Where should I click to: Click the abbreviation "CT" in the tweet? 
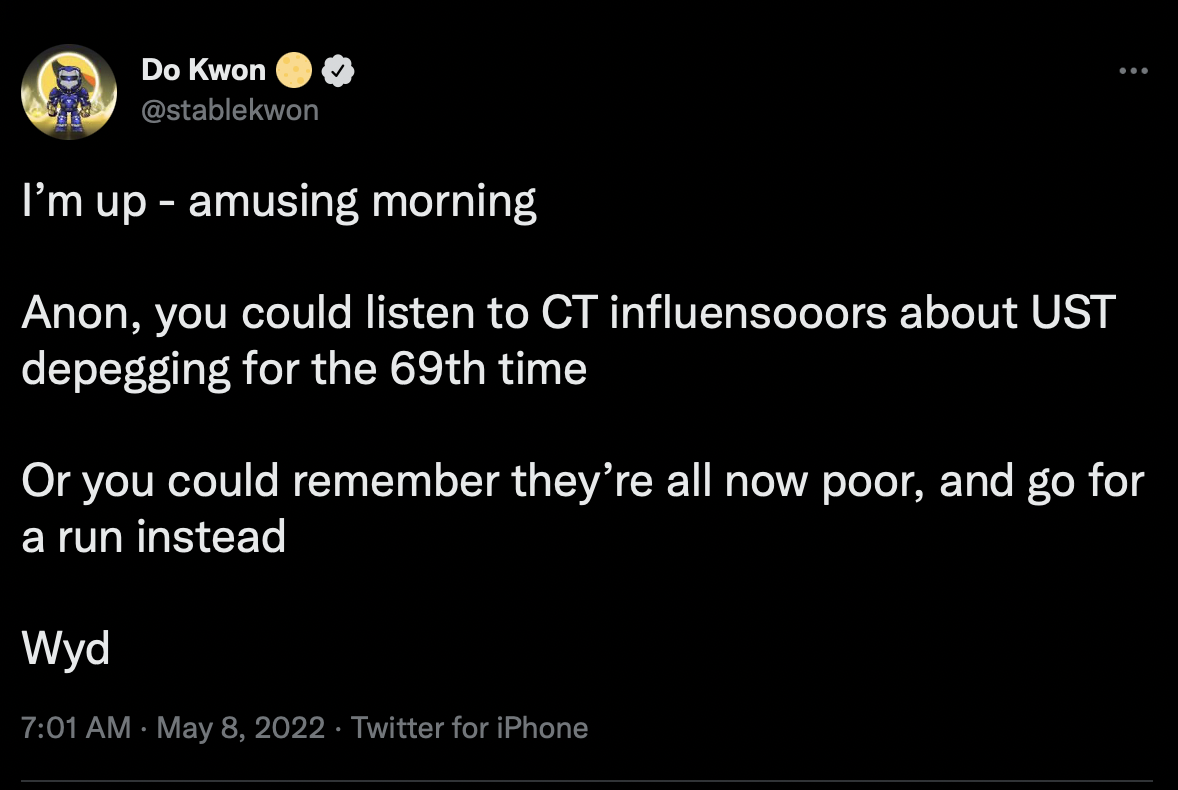coord(569,312)
